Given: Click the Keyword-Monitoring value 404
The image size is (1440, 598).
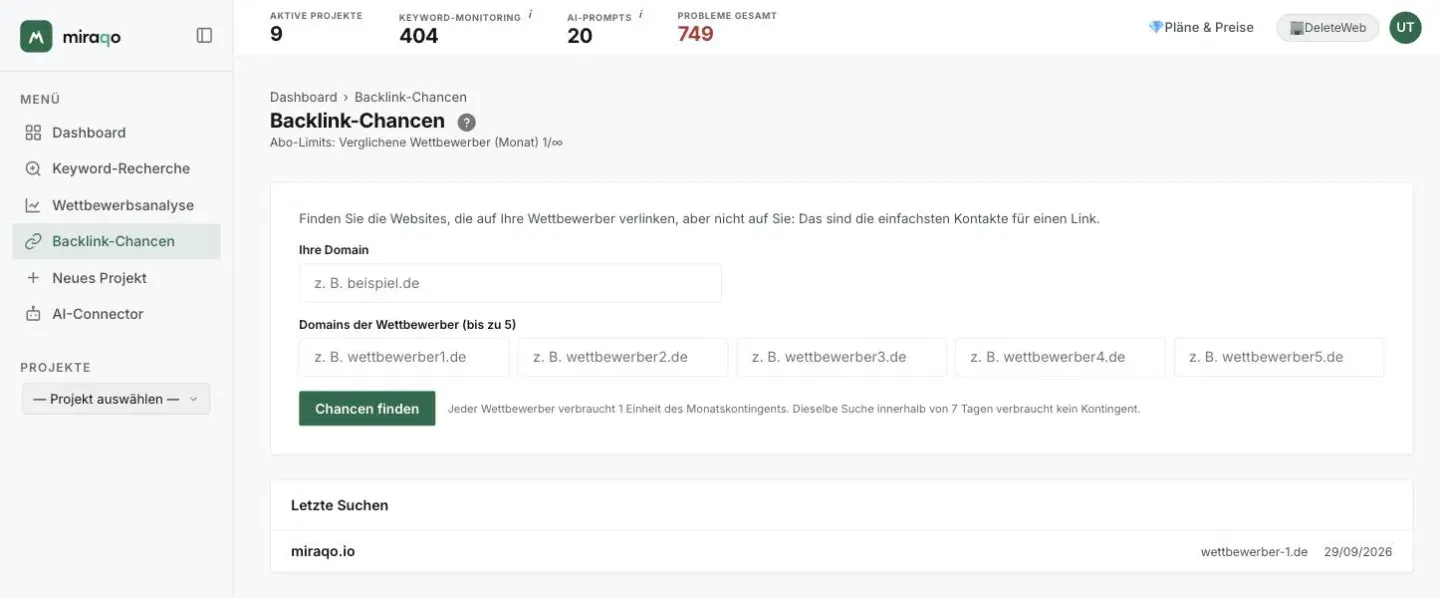Looking at the screenshot, I should tap(419, 35).
